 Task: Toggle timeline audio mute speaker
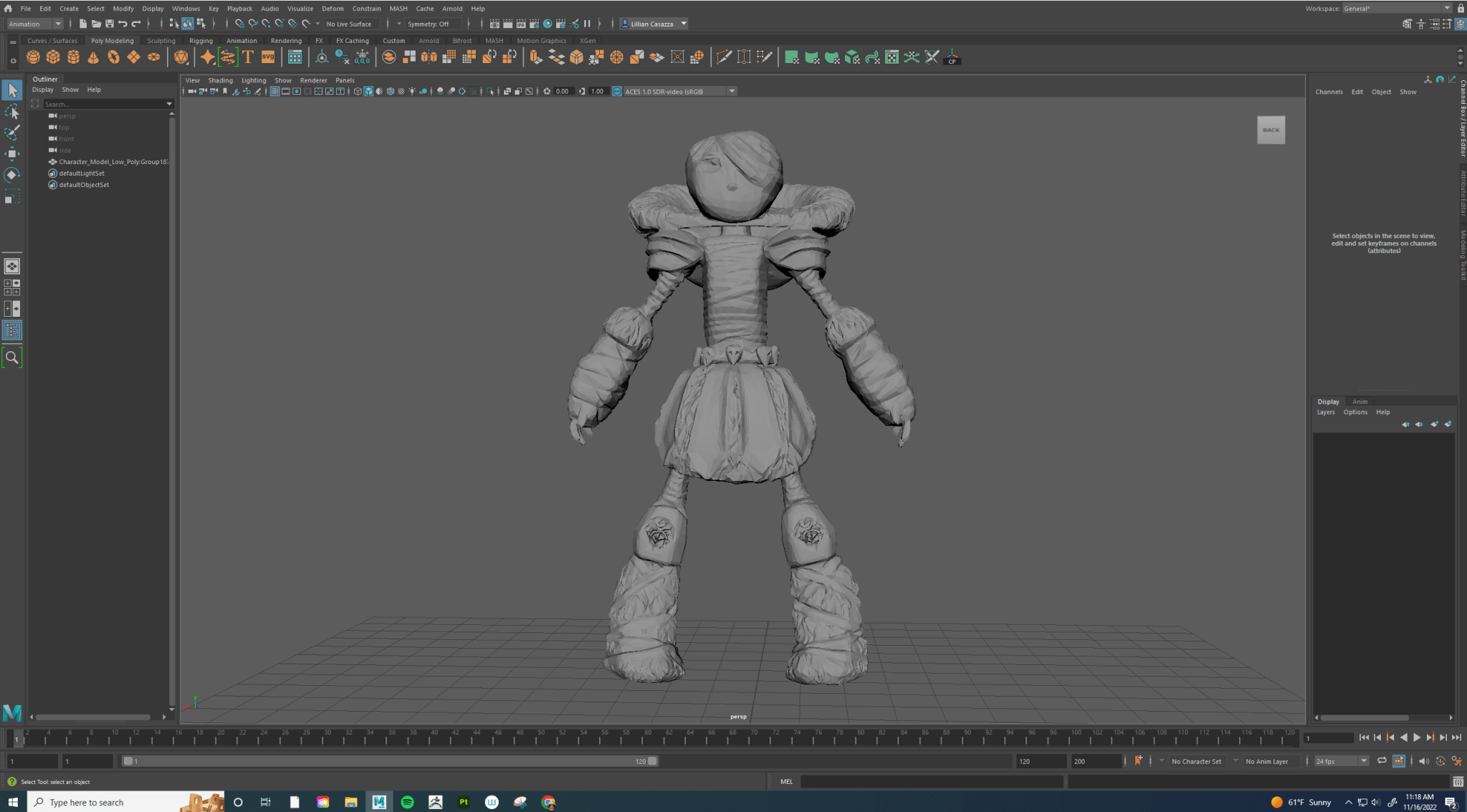coord(1423,761)
